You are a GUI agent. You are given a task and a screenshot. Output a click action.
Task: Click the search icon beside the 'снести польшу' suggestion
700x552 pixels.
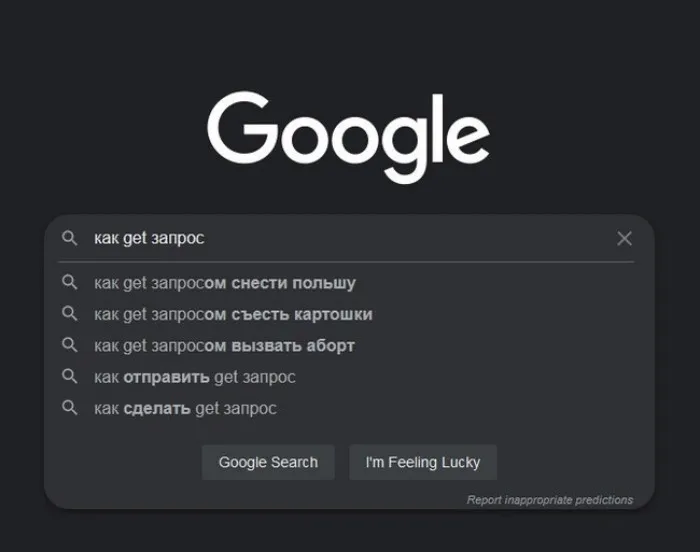pyautogui.click(x=69, y=283)
